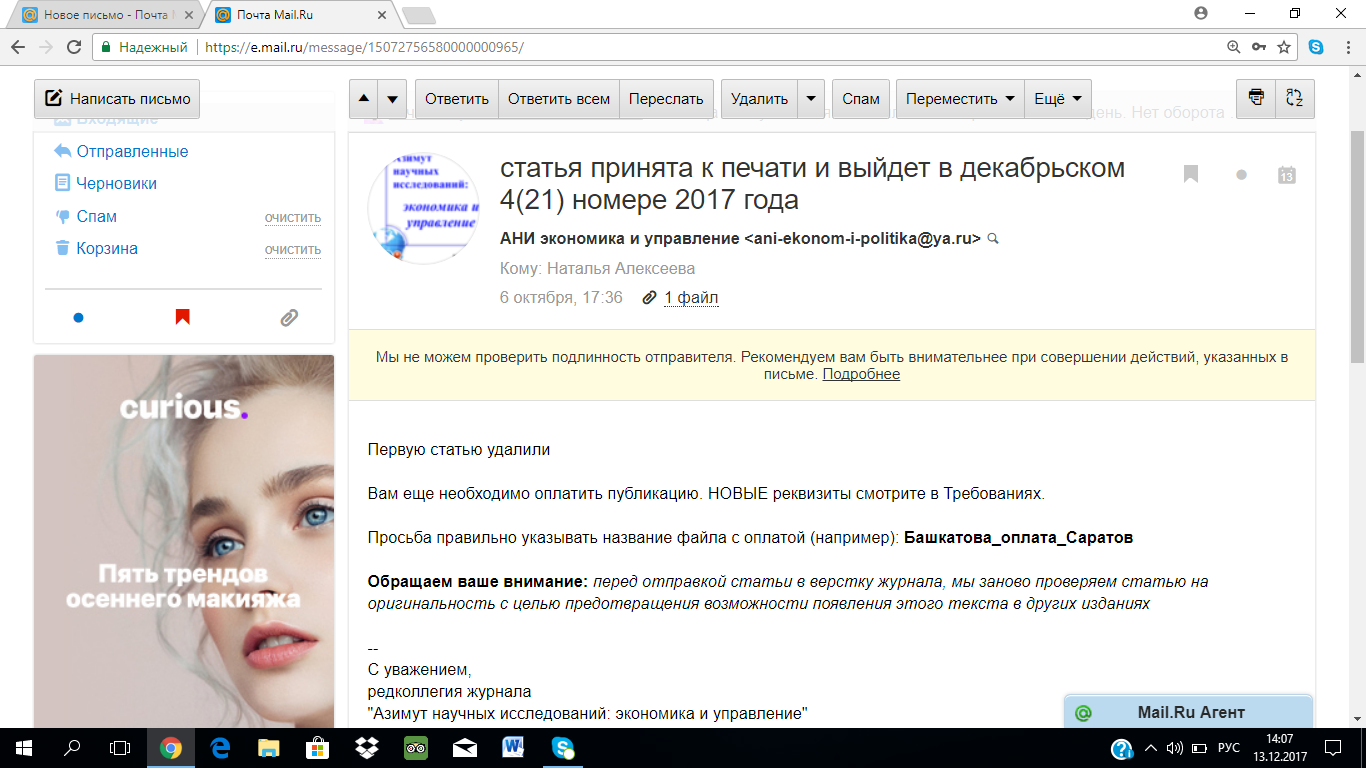Screen dimensions: 1366x768
Task: Click the translate message icon
Action: point(1295,98)
